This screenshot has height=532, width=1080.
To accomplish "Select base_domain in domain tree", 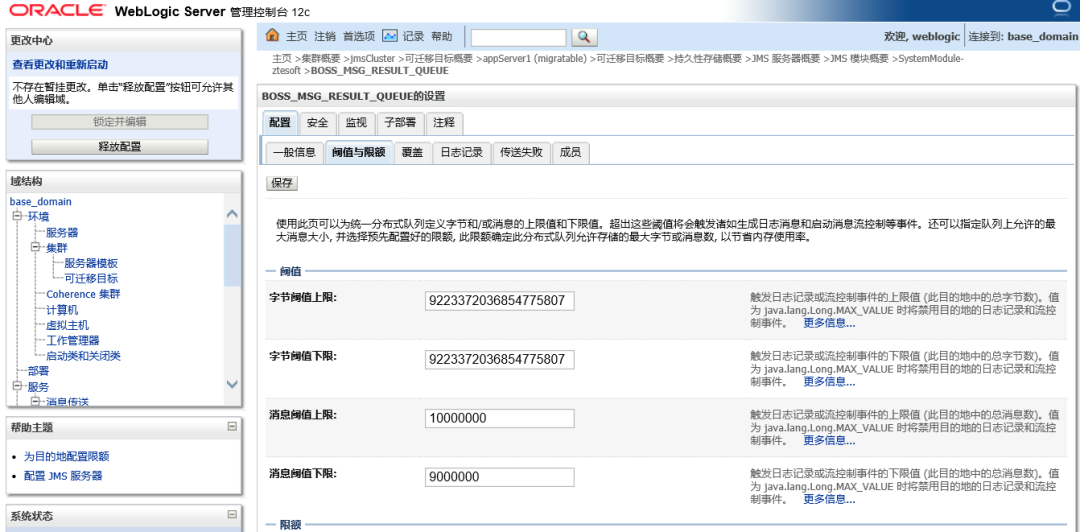I will click(x=41, y=202).
